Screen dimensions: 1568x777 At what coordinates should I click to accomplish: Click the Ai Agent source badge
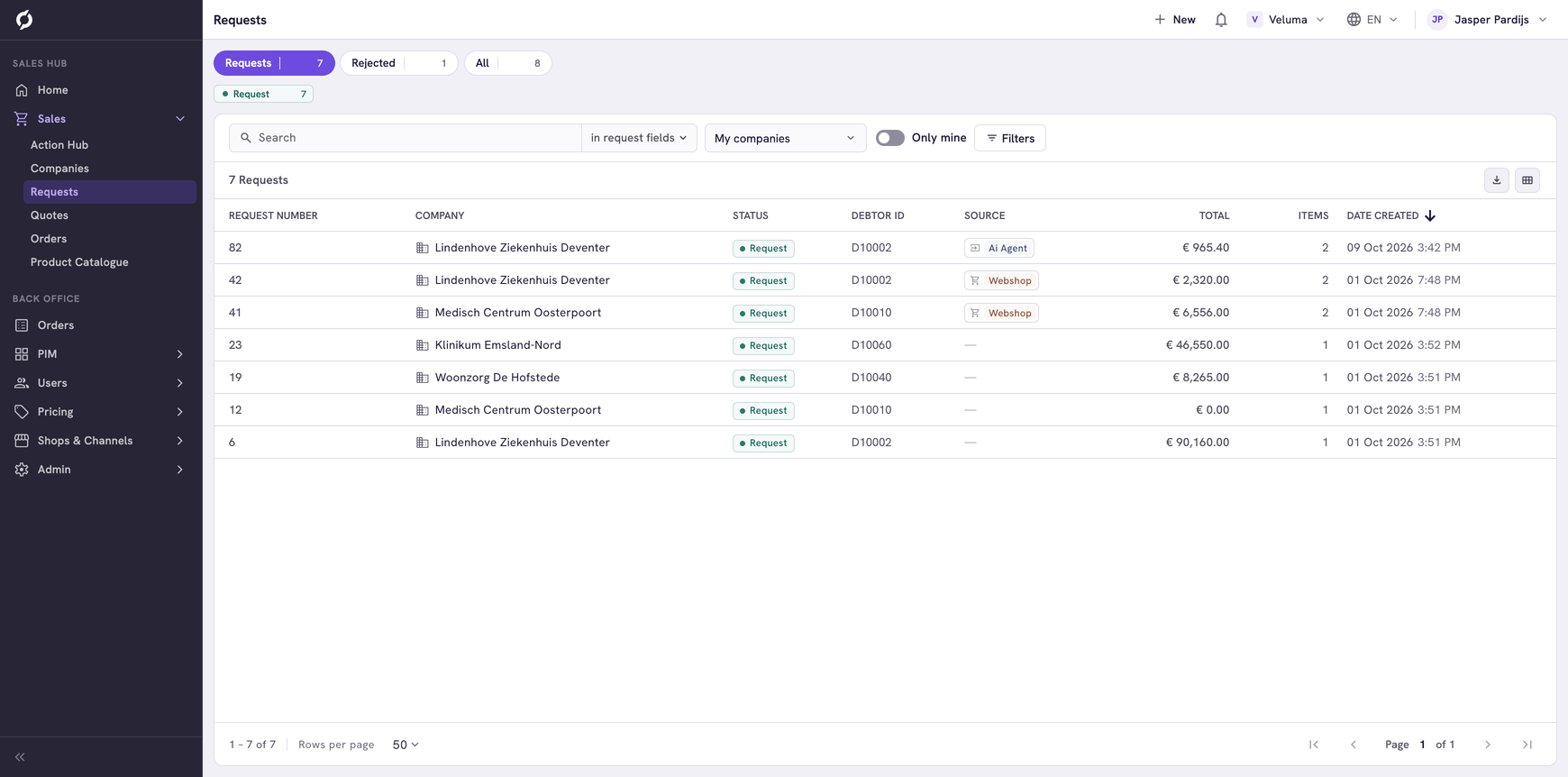pos(998,248)
